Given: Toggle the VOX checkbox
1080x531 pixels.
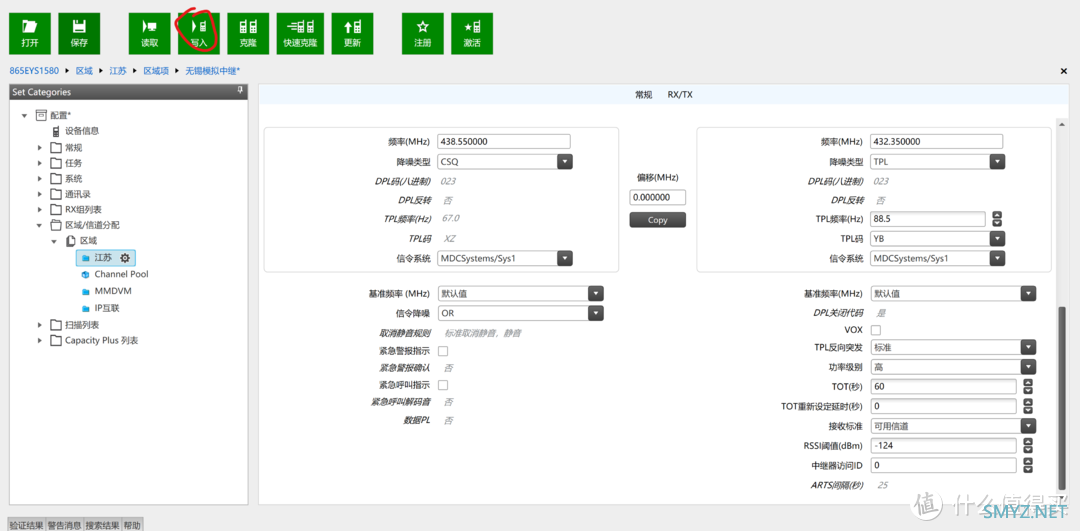Looking at the screenshot, I should 876,330.
